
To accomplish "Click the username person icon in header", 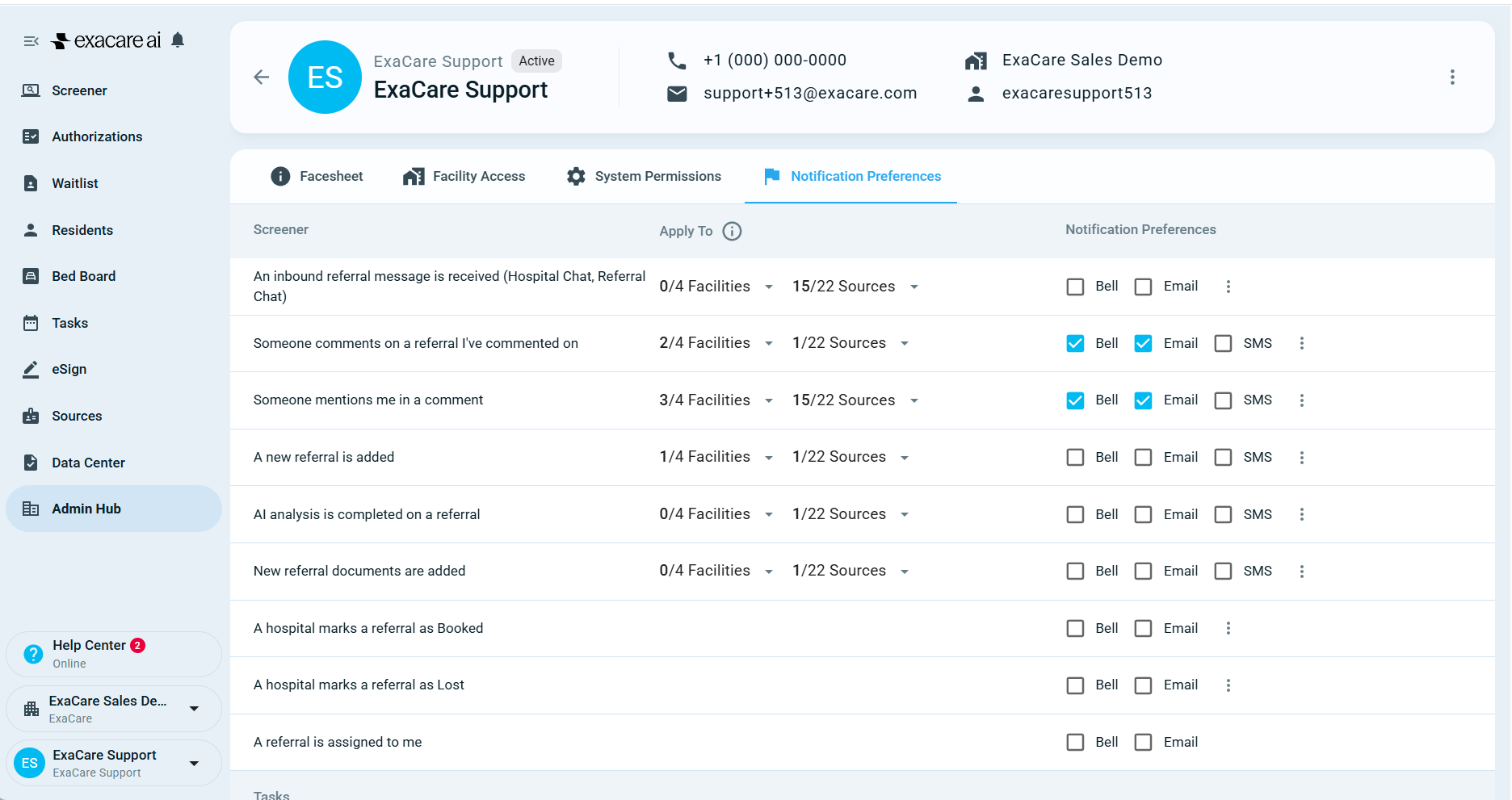I will tap(976, 94).
